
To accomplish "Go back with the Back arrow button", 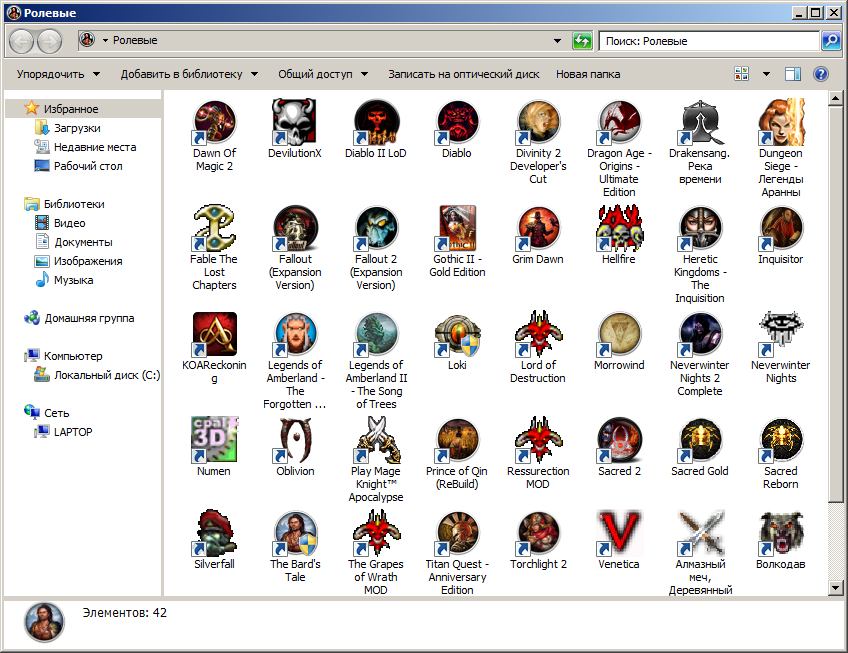I will [x=22, y=41].
